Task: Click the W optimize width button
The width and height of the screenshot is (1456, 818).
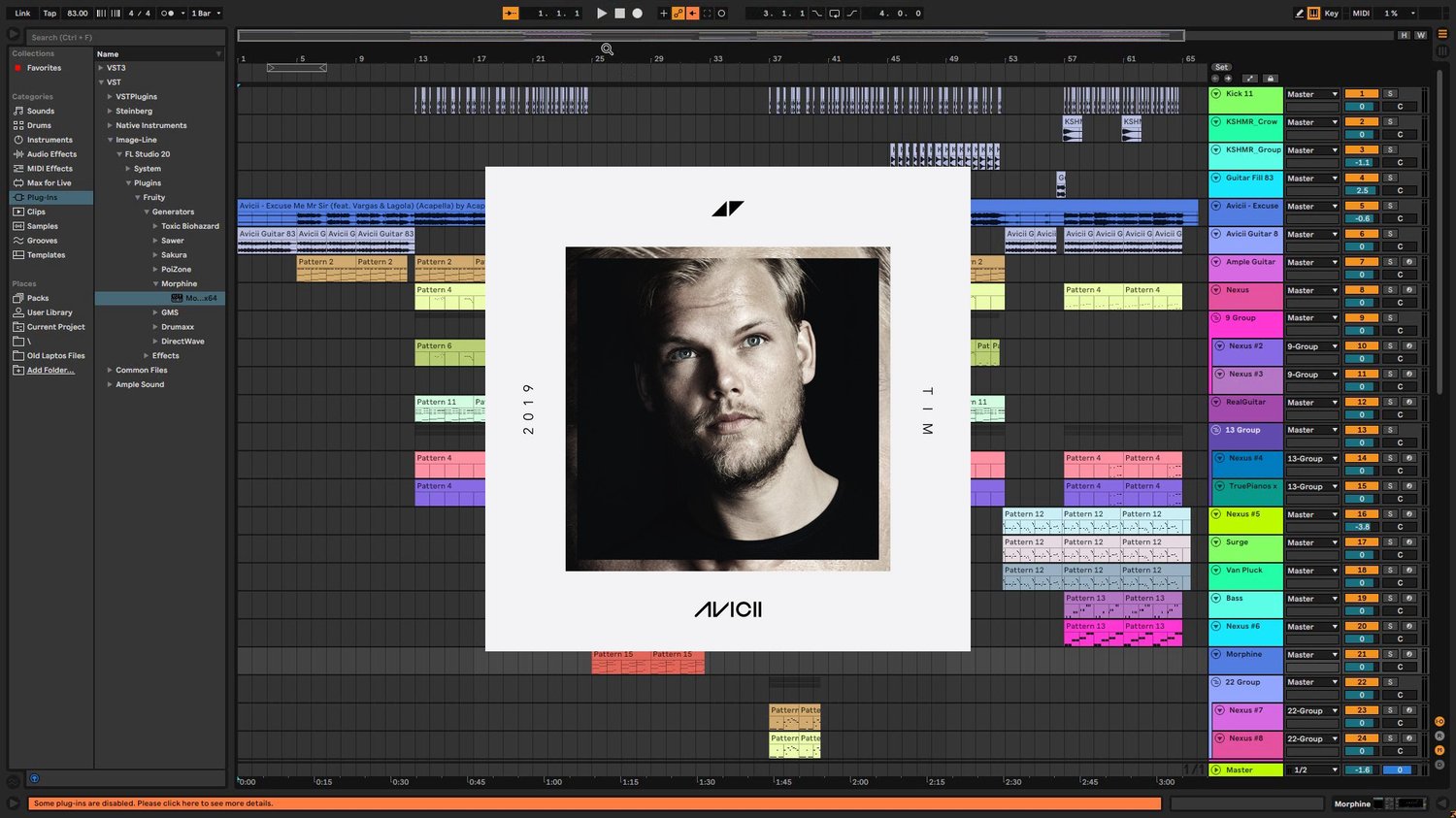Action: pyautogui.click(x=1421, y=36)
